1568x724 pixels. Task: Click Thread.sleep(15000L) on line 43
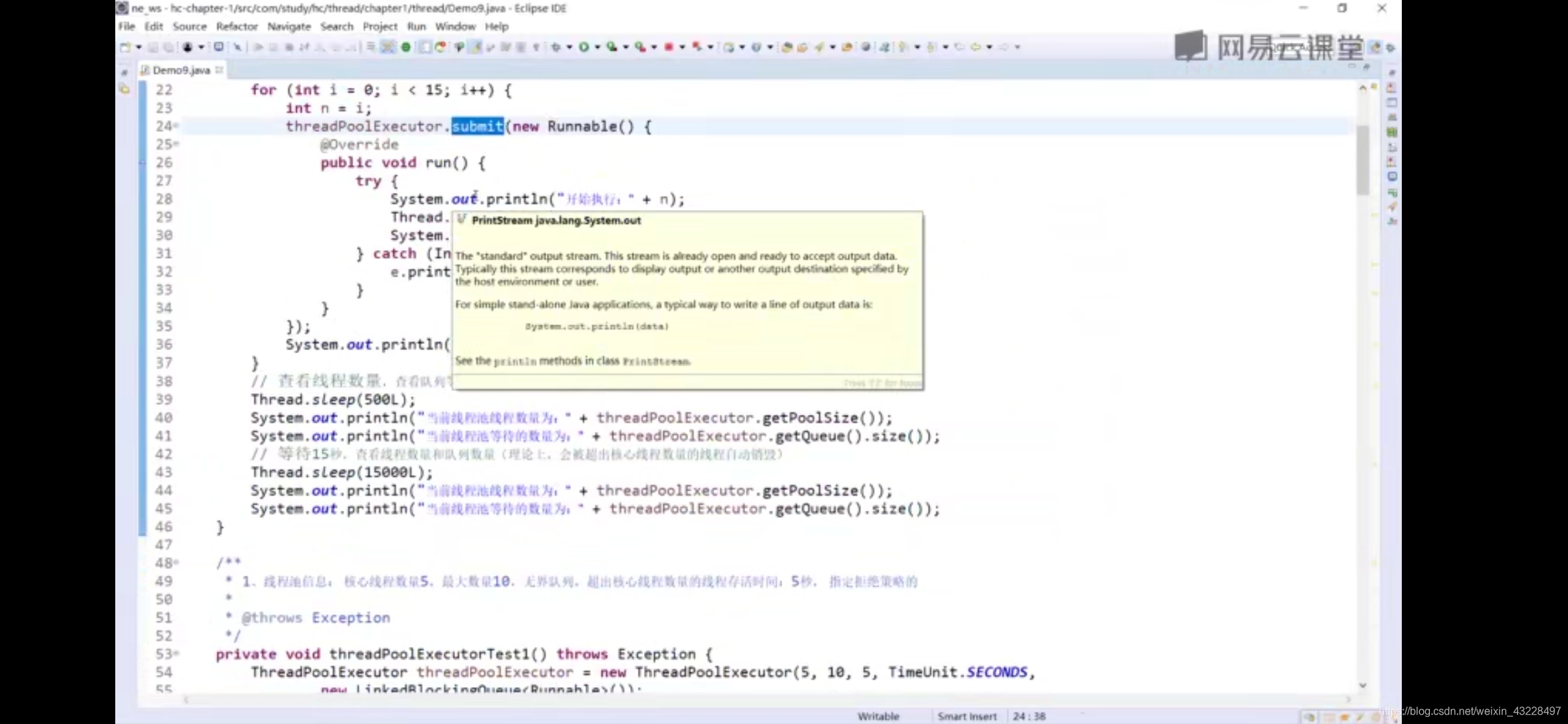pos(342,472)
